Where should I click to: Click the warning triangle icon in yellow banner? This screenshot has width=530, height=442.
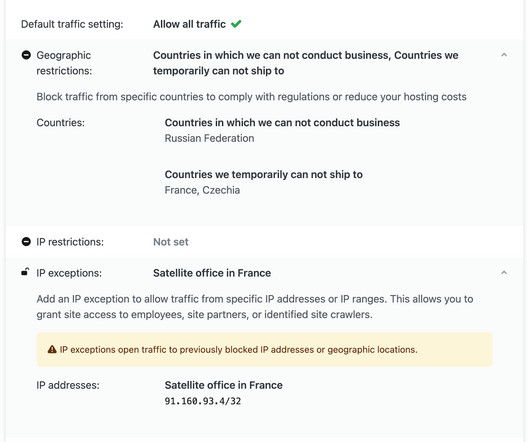tap(52, 349)
